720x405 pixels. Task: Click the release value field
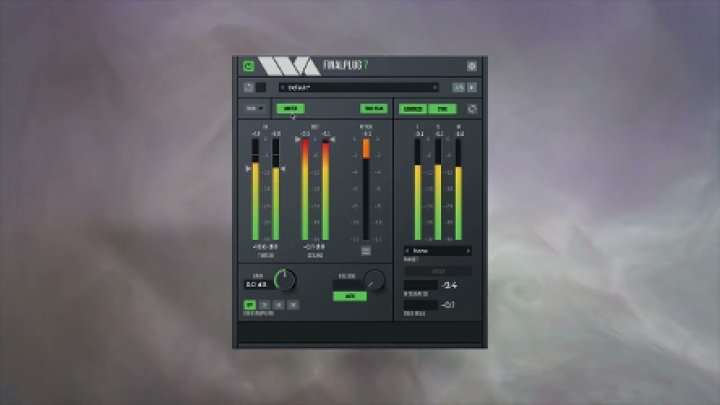(x=349, y=285)
